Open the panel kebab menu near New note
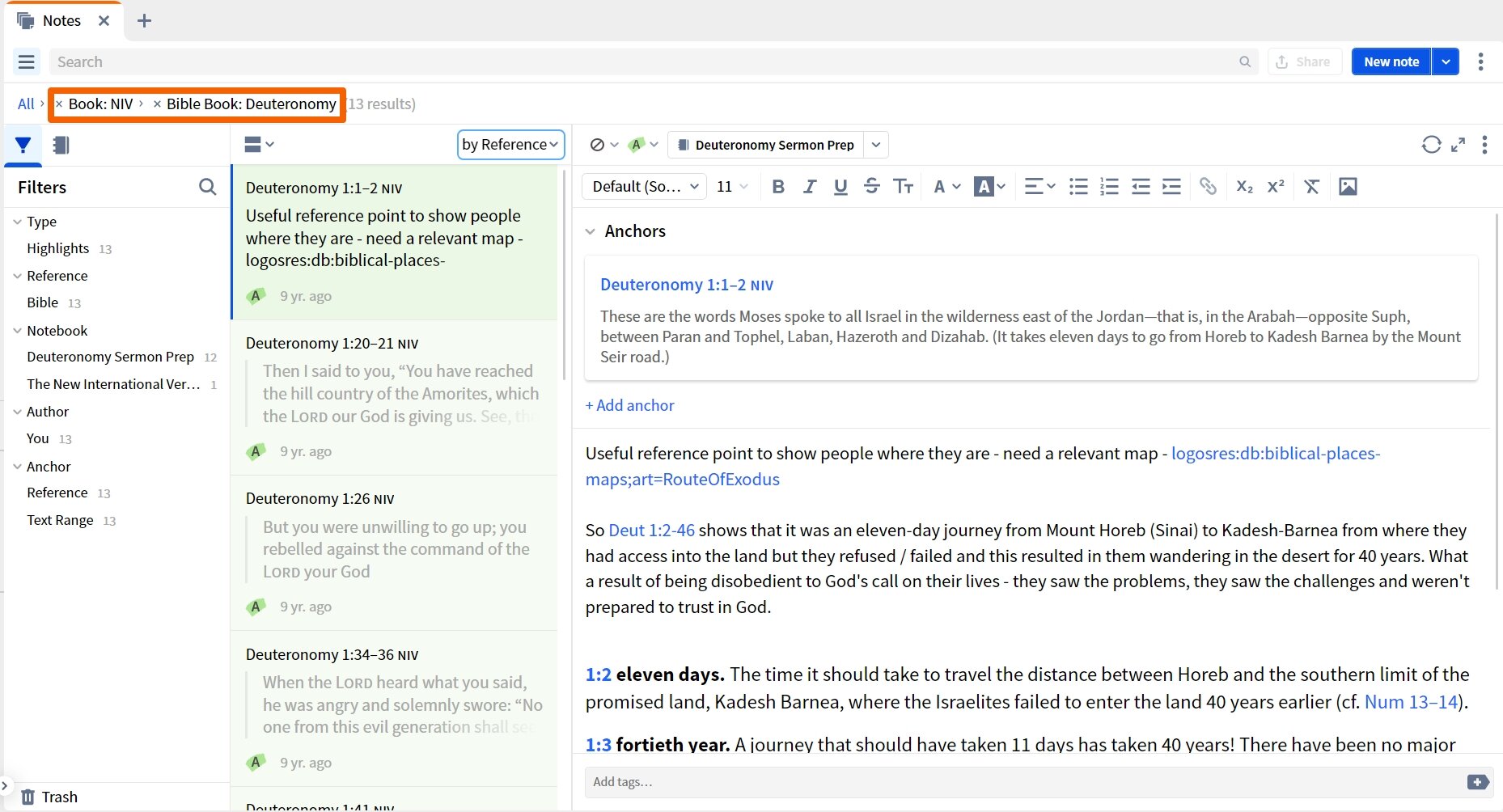 1480,61
